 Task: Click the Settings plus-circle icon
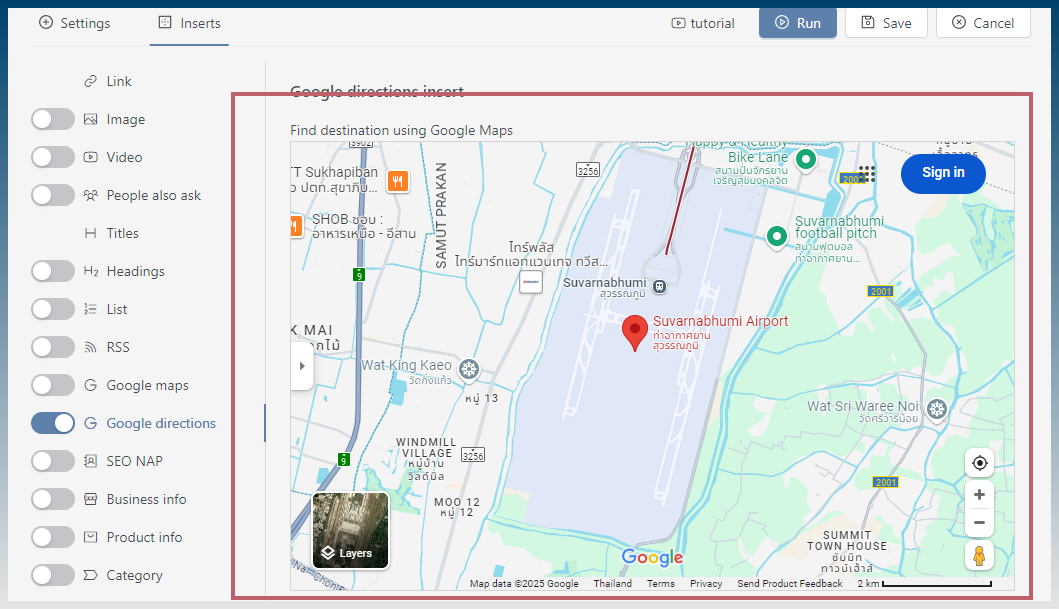(46, 22)
